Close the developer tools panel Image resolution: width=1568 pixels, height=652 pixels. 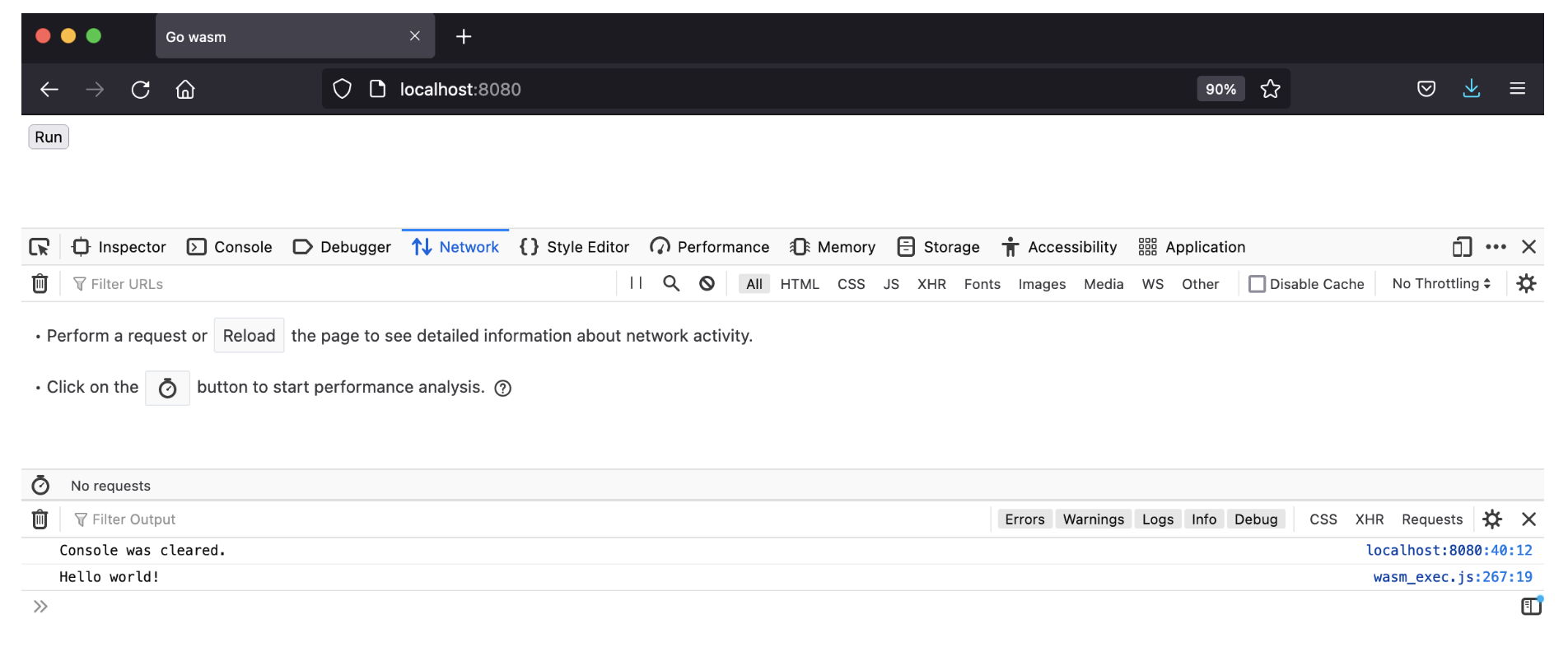click(1529, 247)
